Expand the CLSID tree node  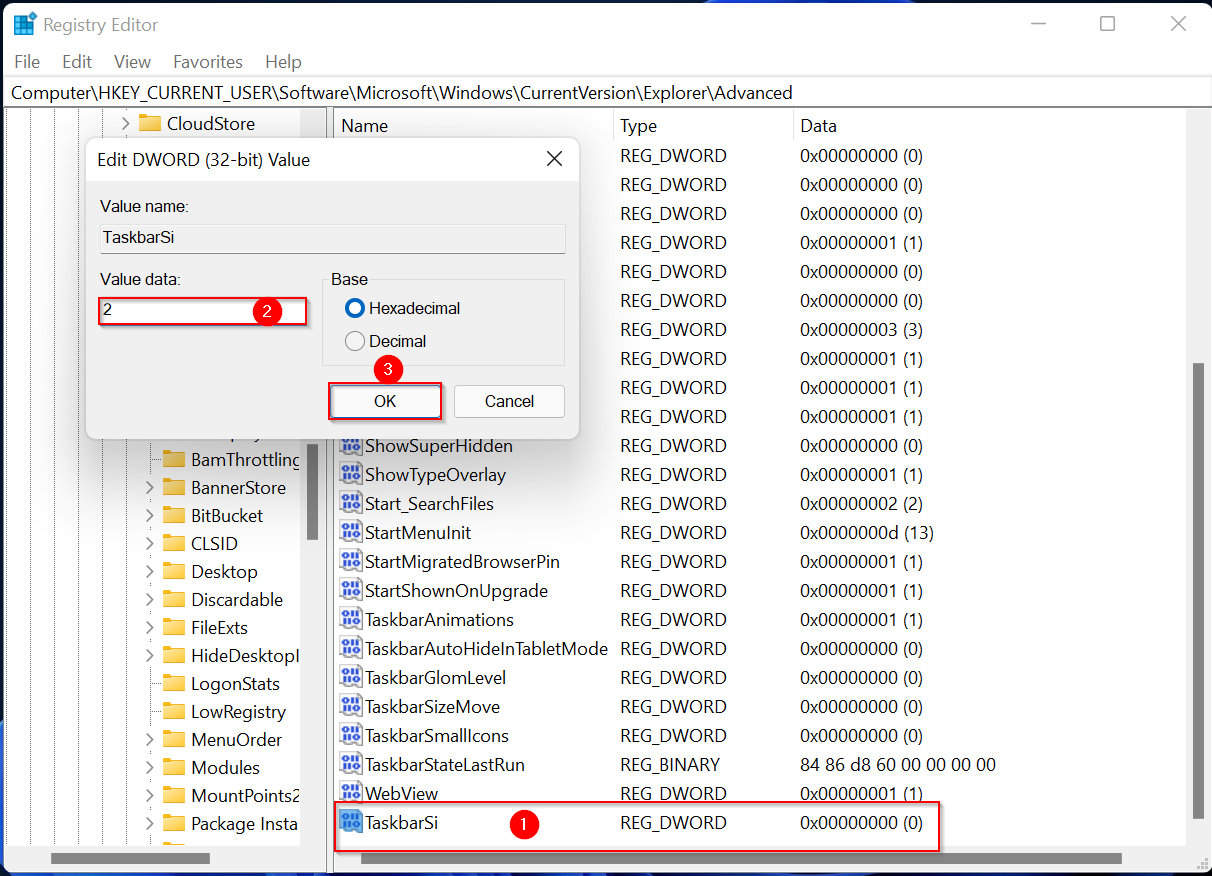point(149,543)
